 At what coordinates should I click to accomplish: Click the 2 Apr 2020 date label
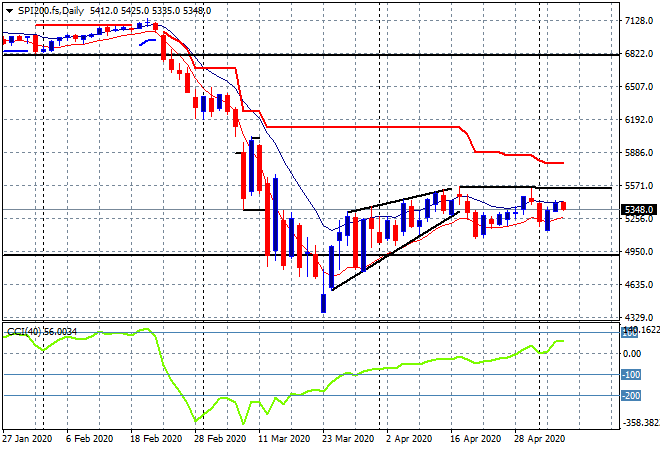409,439
